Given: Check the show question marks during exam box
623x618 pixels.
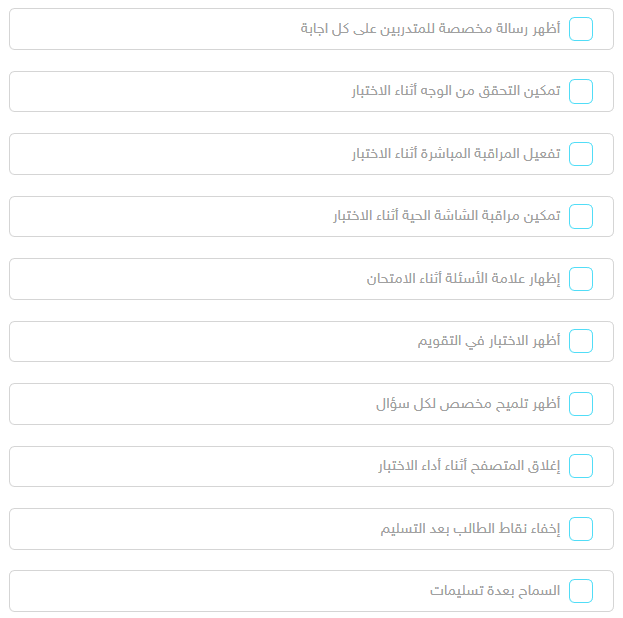Looking at the screenshot, I should [x=581, y=279].
